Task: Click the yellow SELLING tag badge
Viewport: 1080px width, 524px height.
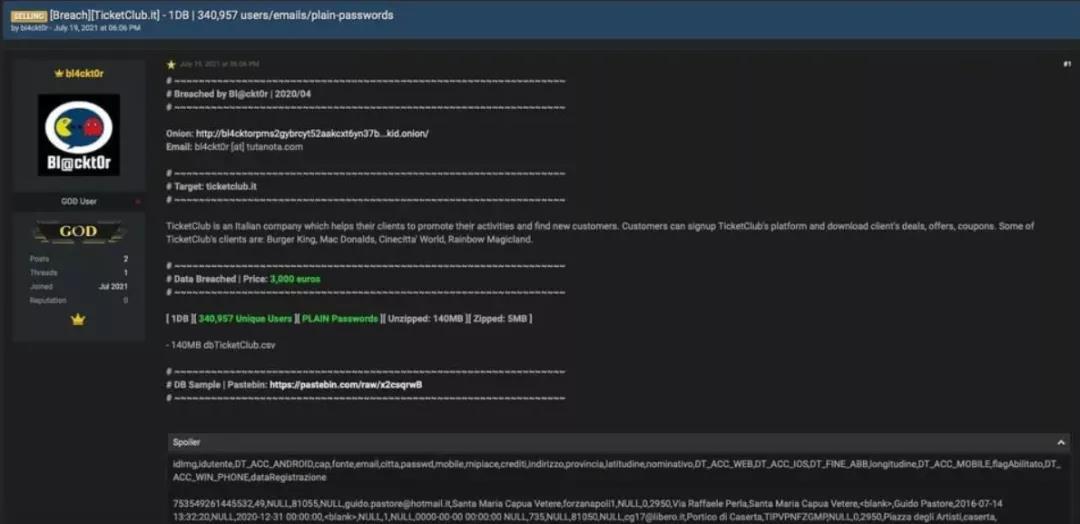Action: (29, 16)
